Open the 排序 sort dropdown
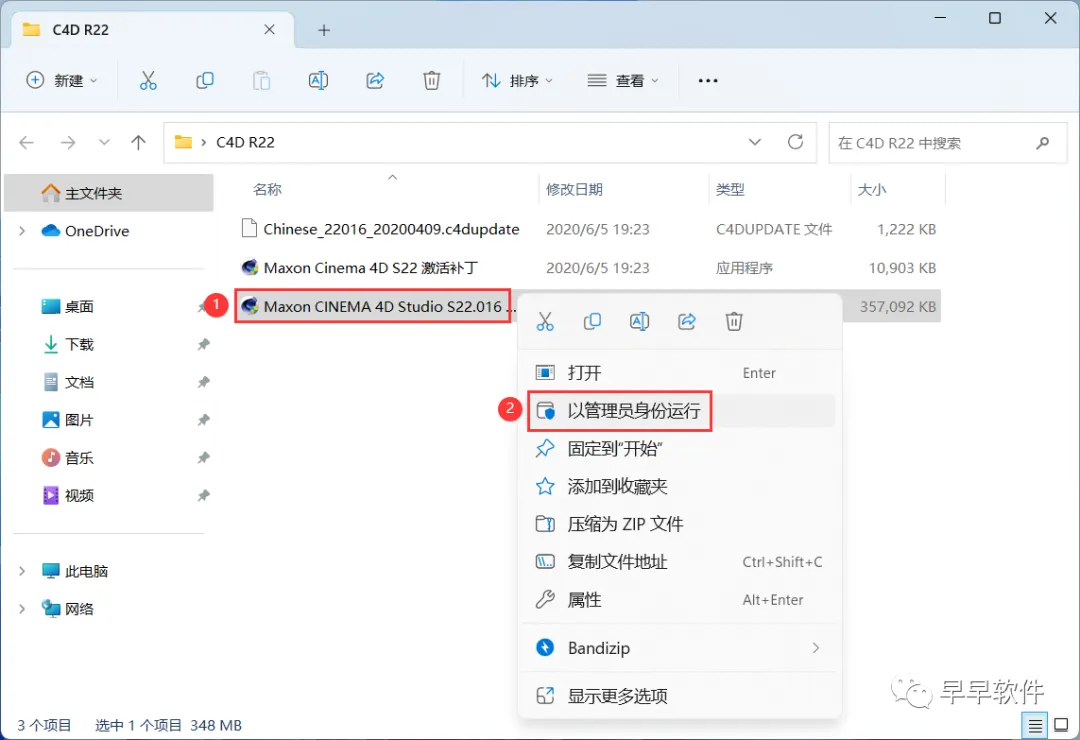This screenshot has height=740, width=1080. click(x=517, y=81)
